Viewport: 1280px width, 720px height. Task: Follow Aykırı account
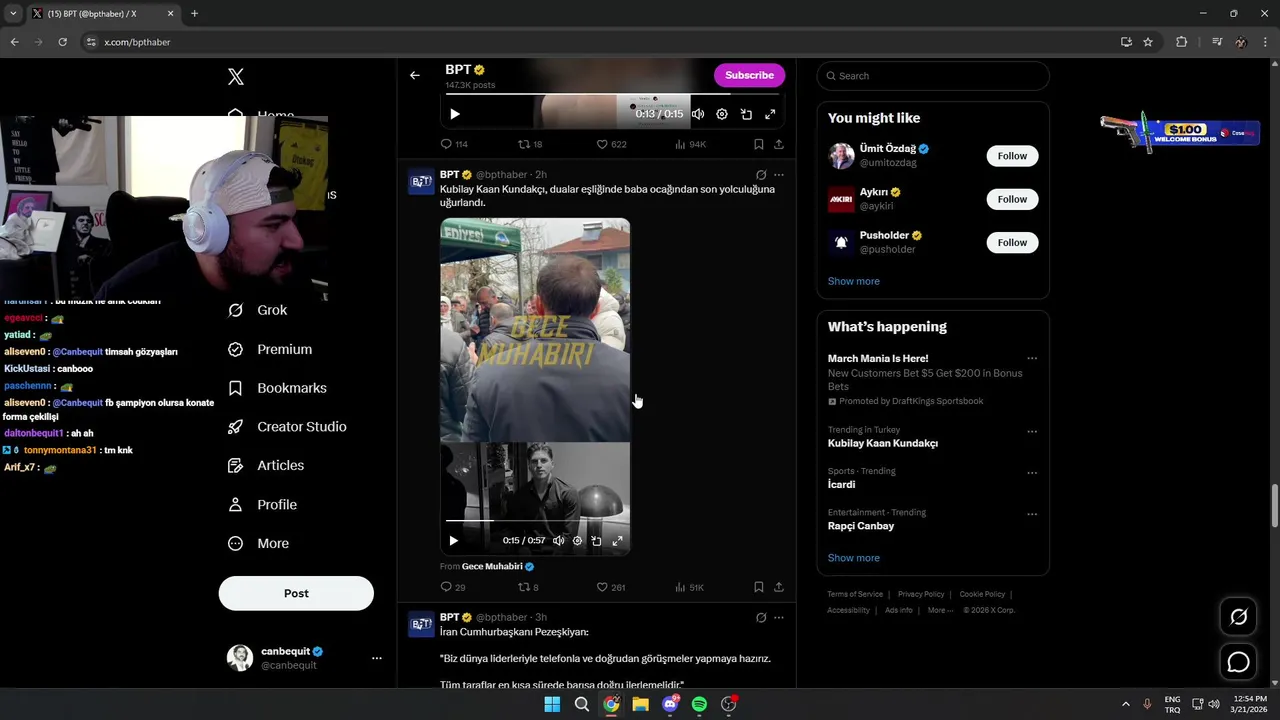[1012, 199]
